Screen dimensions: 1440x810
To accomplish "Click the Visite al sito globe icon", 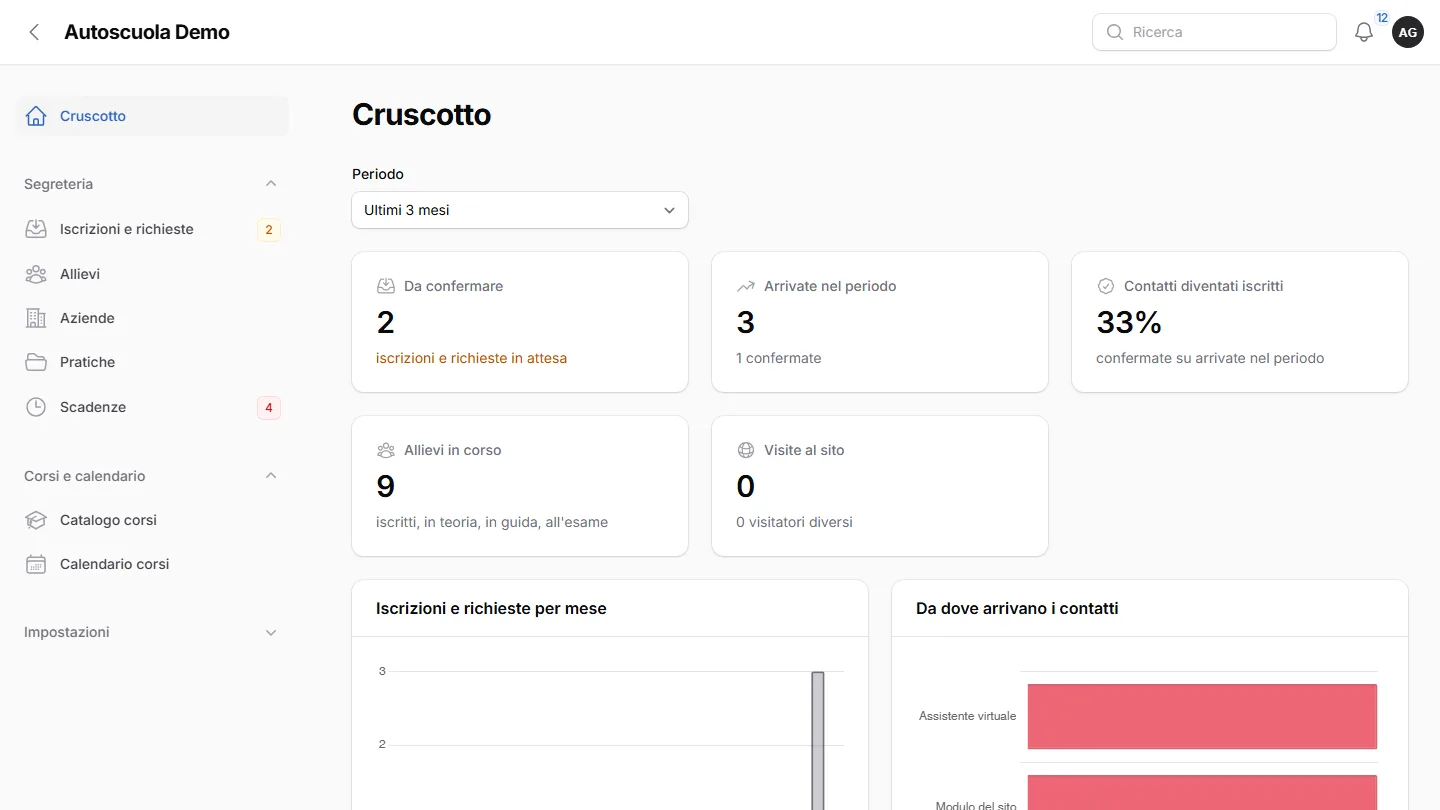I will [x=746, y=450].
